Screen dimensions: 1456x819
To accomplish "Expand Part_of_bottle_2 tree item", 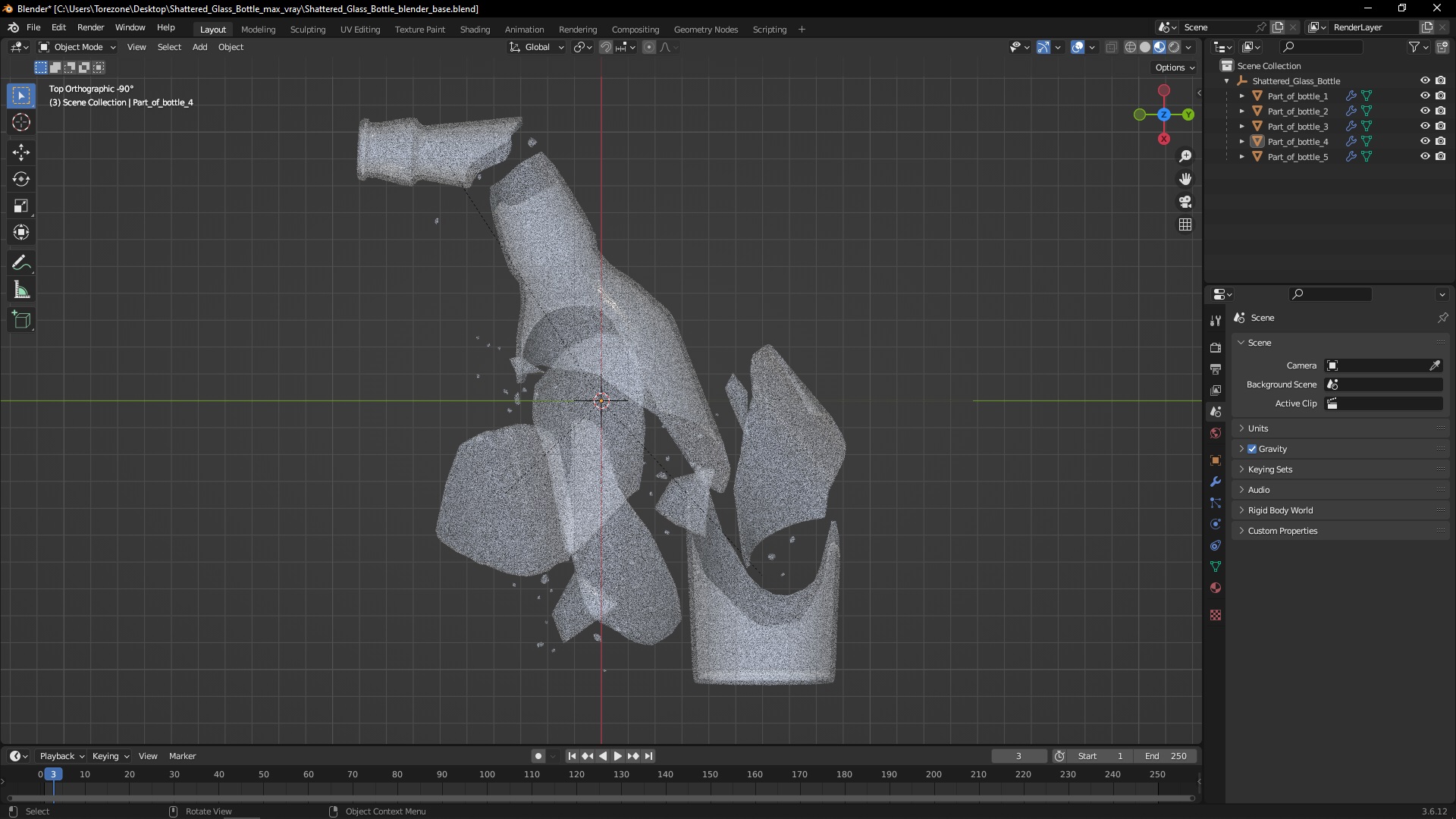I will coord(1241,111).
